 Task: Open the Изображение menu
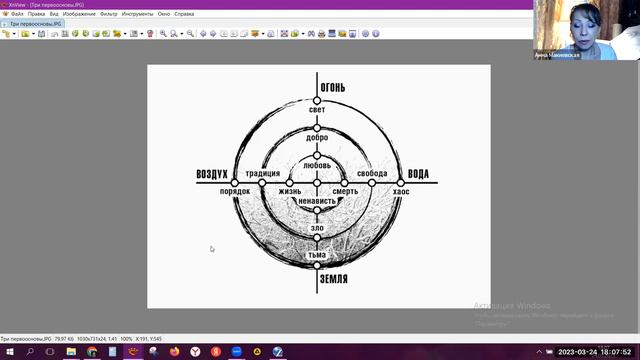click(79, 14)
